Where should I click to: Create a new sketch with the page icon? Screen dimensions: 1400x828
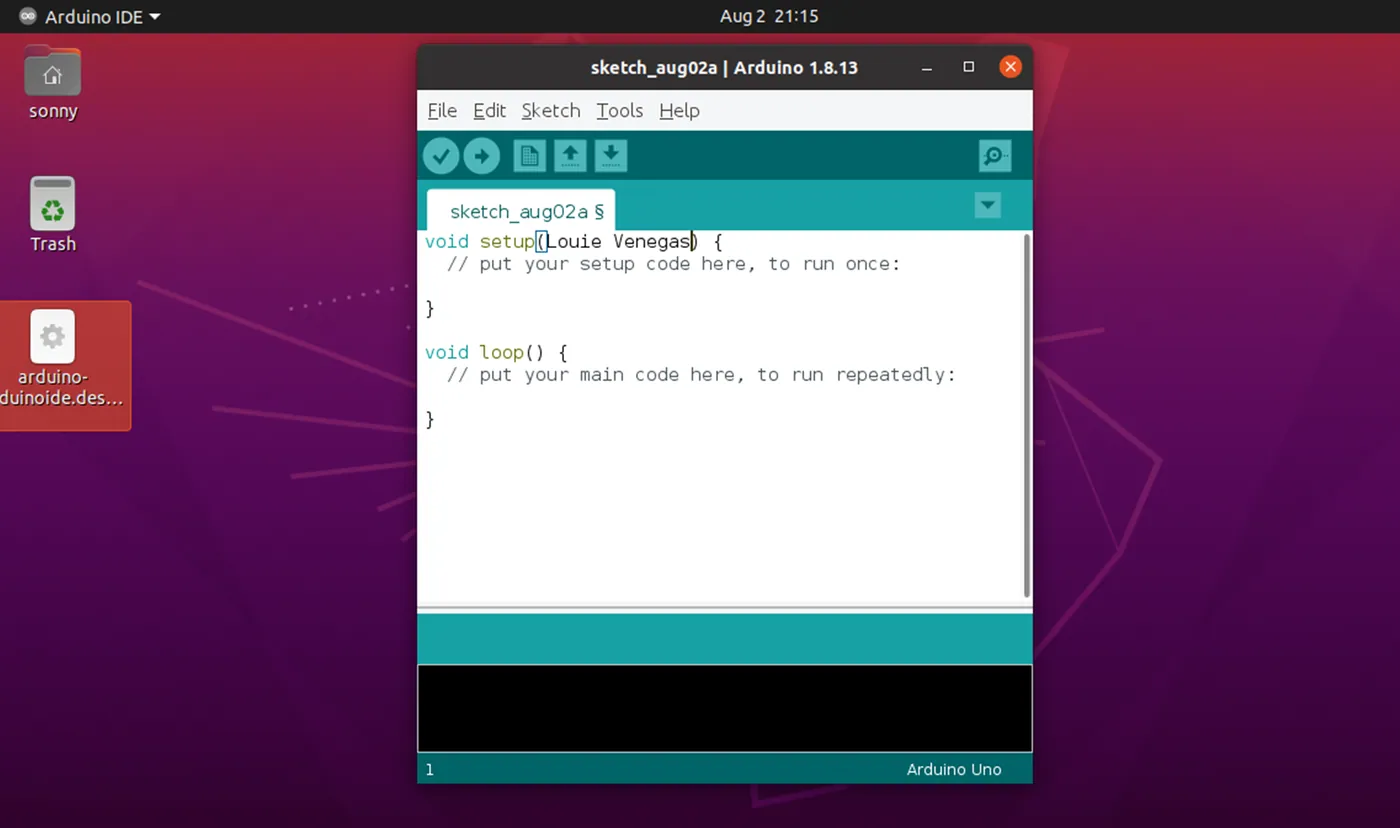(x=530, y=156)
